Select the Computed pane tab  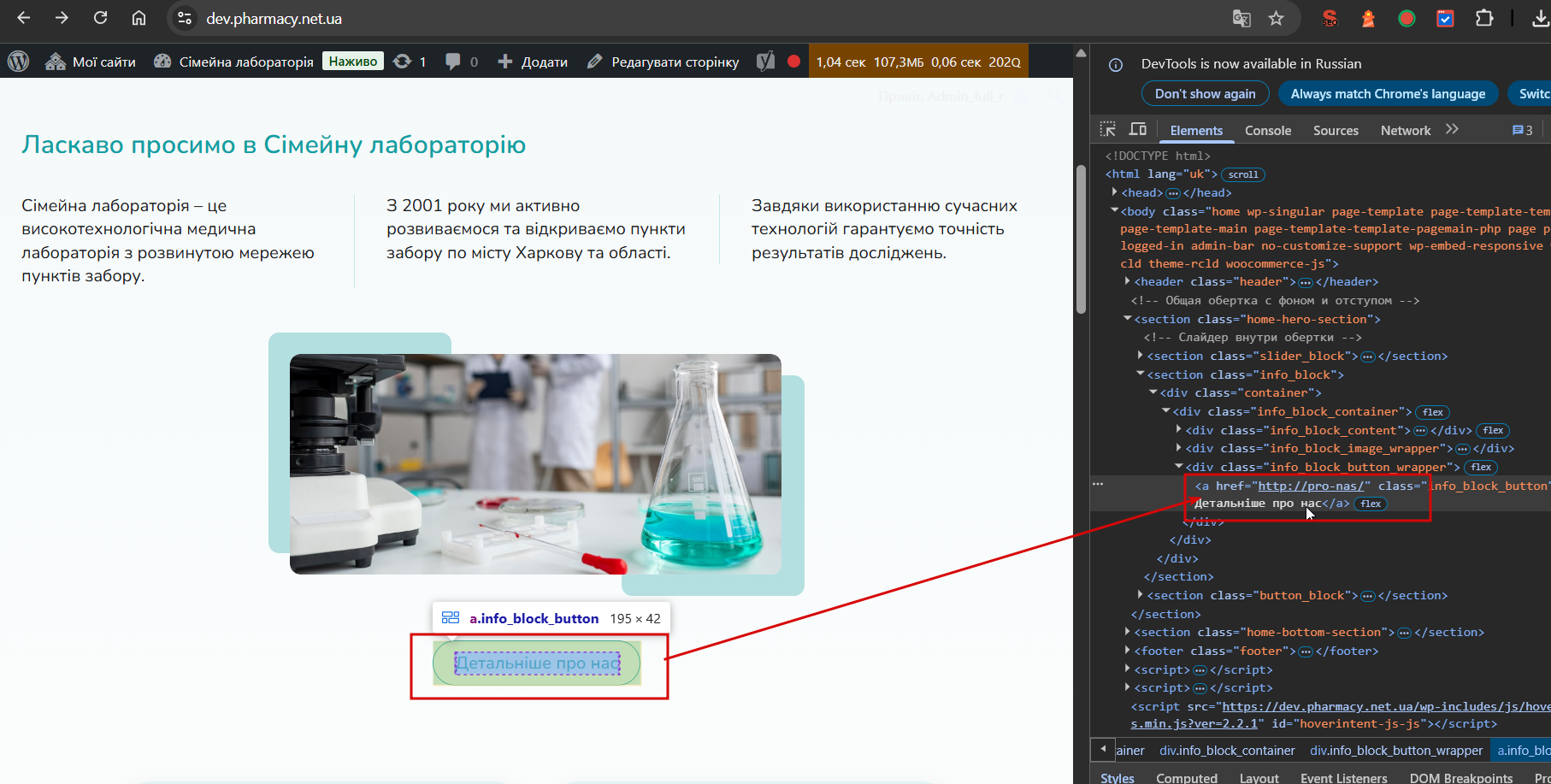pyautogui.click(x=1187, y=777)
